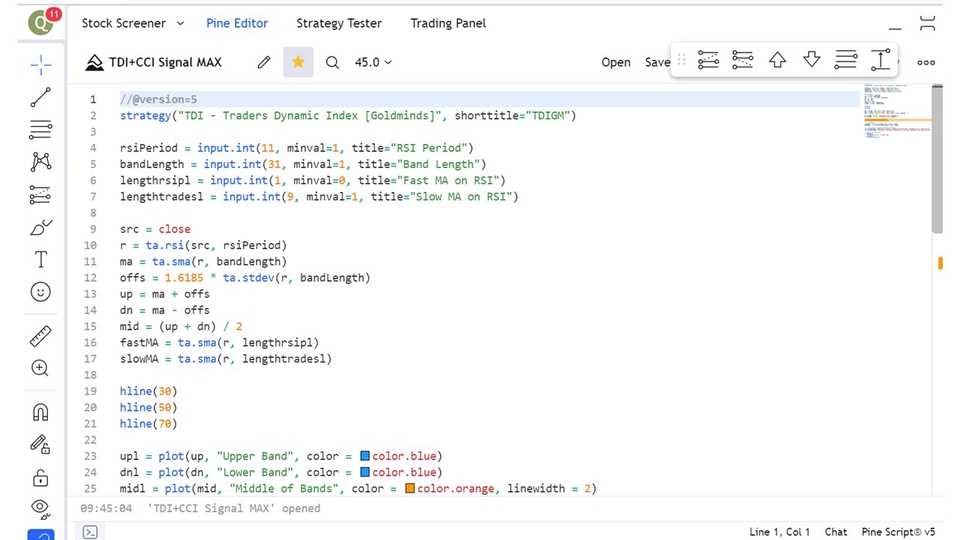Click the first forecasting icon in floating toolbar
Image resolution: width=960 pixels, height=540 pixels.
coord(708,60)
